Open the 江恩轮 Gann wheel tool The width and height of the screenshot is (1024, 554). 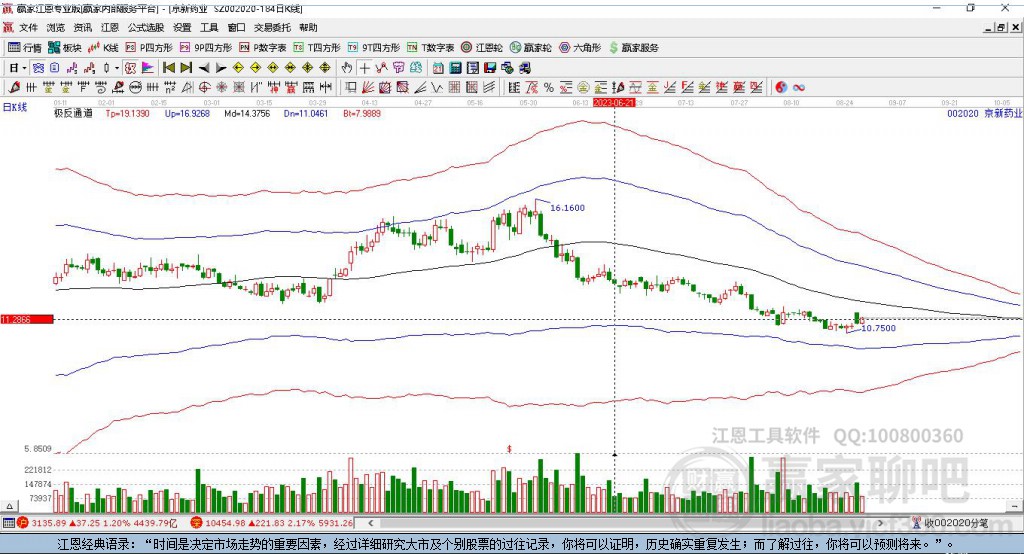click(482, 48)
